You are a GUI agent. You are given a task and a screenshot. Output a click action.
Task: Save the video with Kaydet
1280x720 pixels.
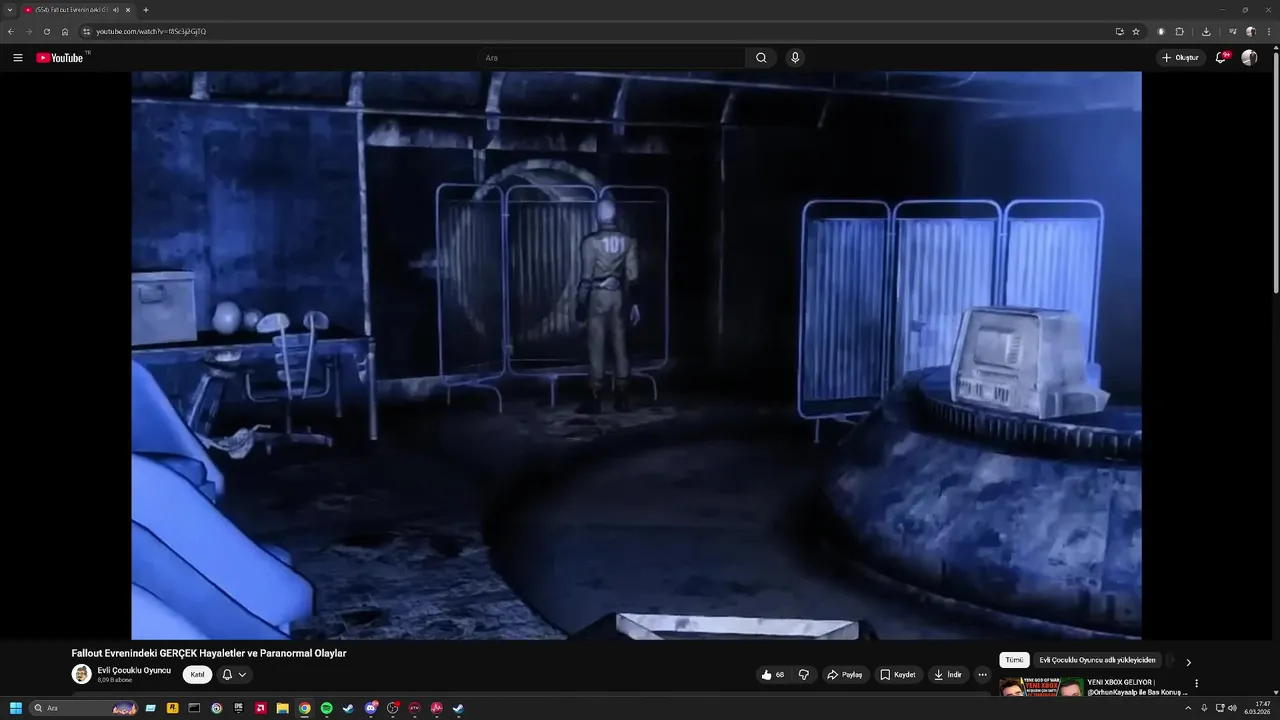pyautogui.click(x=897, y=675)
